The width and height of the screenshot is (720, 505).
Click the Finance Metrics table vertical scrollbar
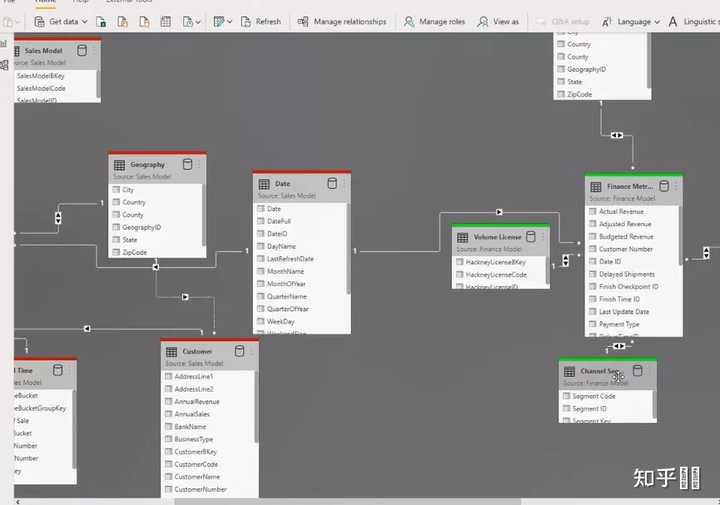click(x=680, y=236)
